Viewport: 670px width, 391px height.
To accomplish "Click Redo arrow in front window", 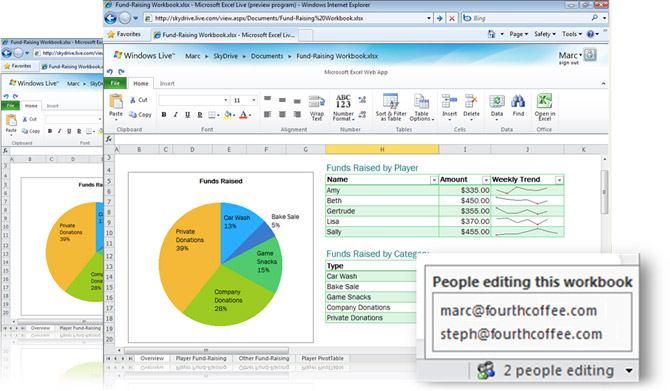I will [x=121, y=72].
